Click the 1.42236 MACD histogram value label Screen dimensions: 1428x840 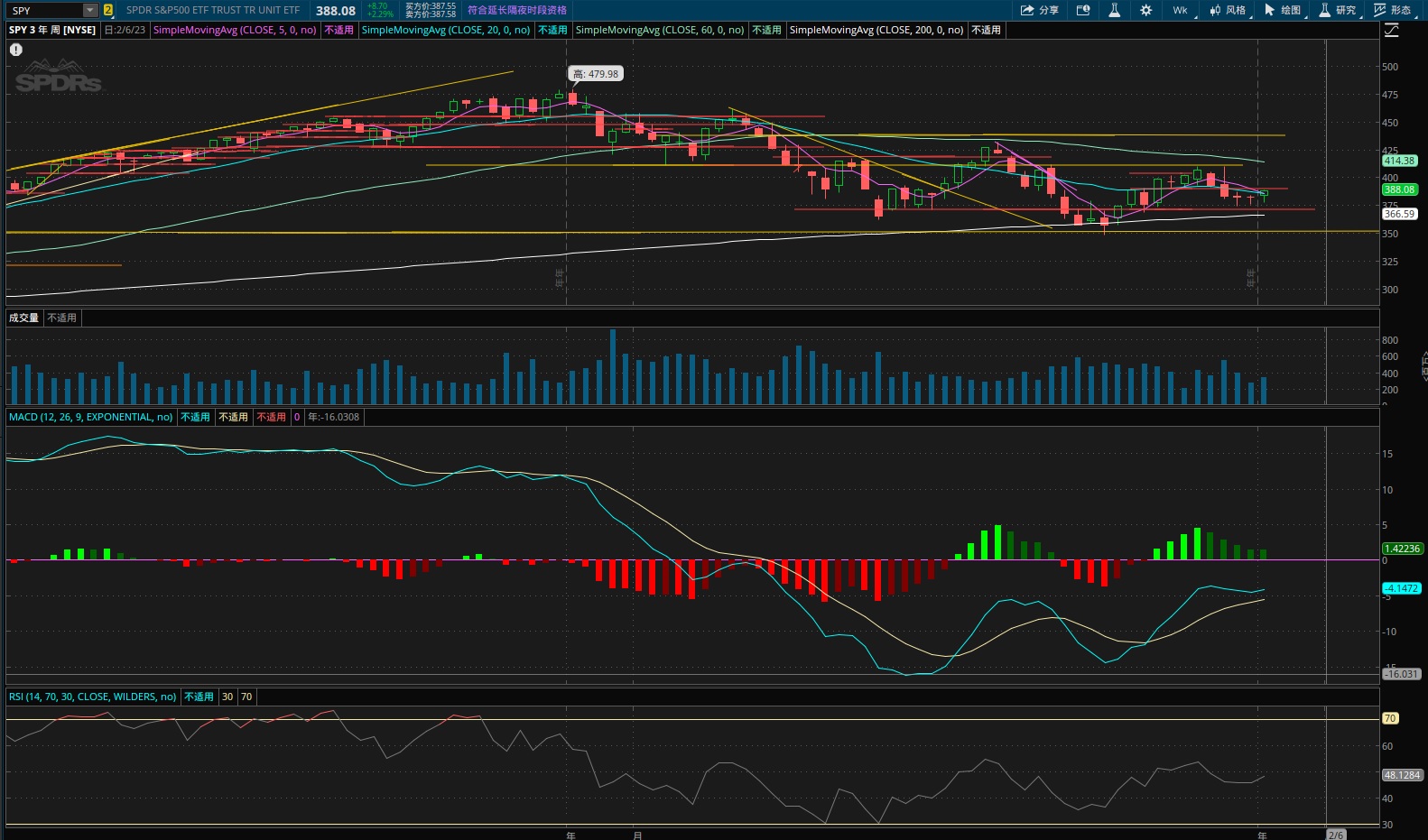pyautogui.click(x=1403, y=549)
